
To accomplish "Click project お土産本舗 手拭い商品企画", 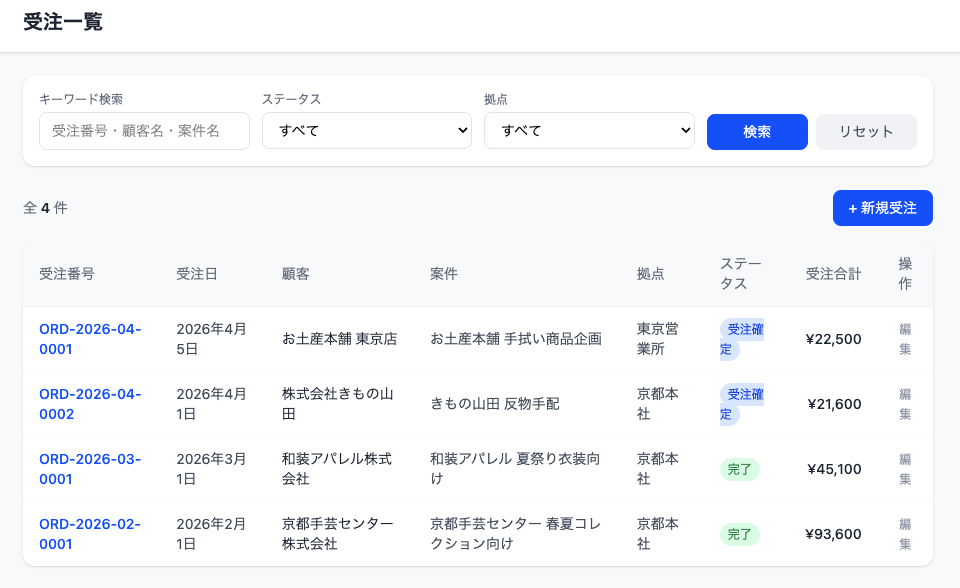I will coord(516,339).
